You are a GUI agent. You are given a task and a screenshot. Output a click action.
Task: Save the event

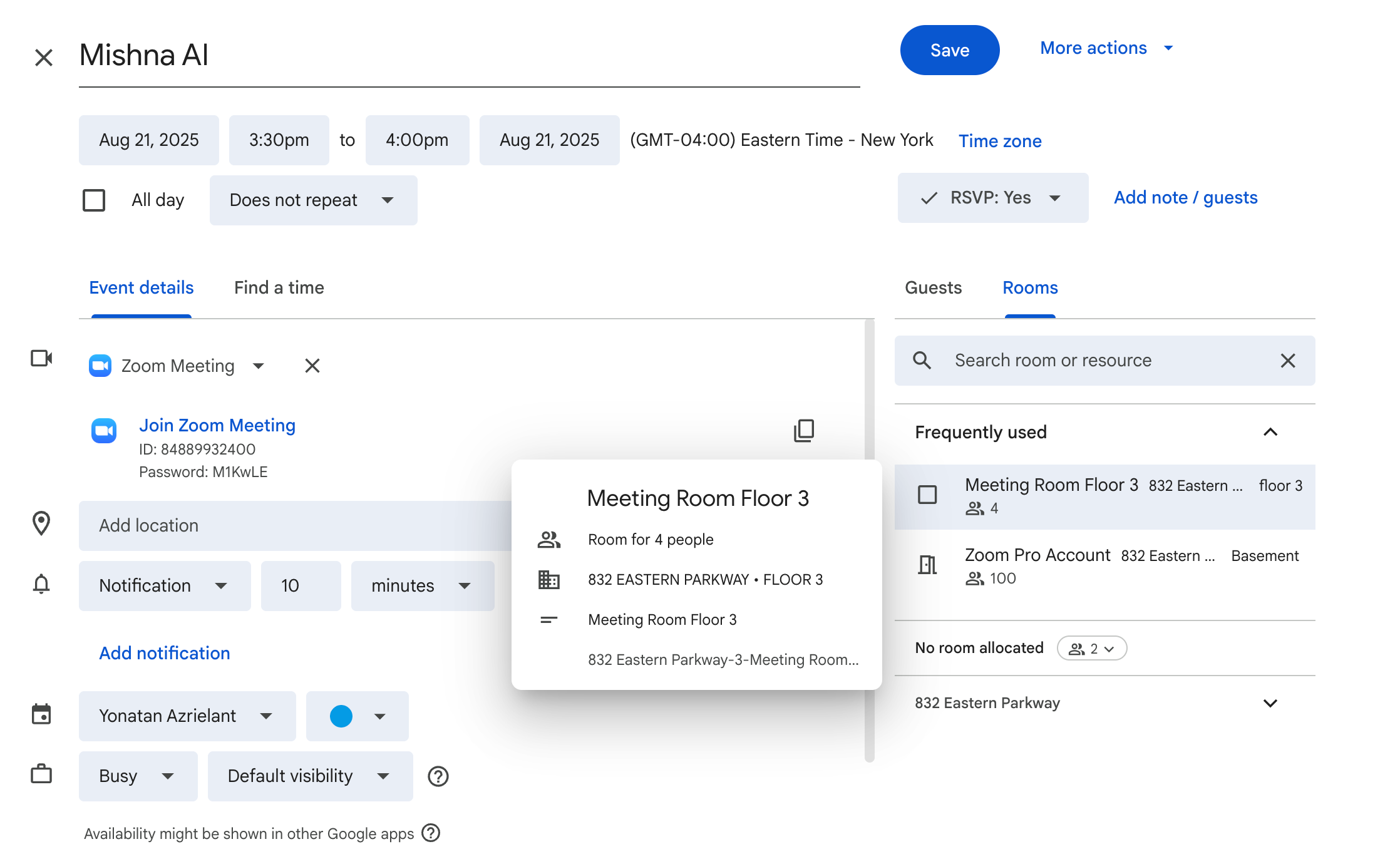950,50
